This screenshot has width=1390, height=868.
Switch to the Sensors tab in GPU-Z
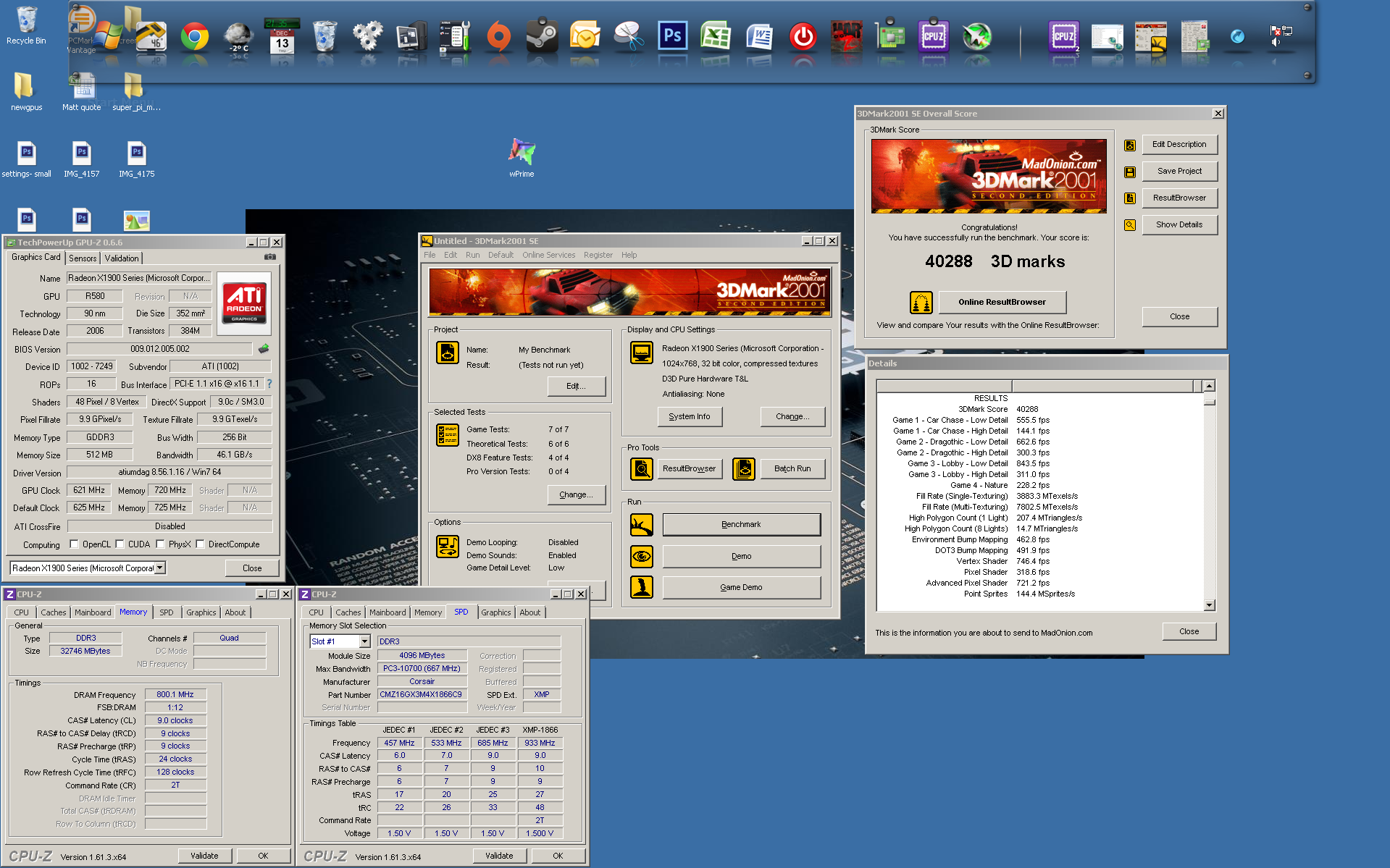coord(83,258)
